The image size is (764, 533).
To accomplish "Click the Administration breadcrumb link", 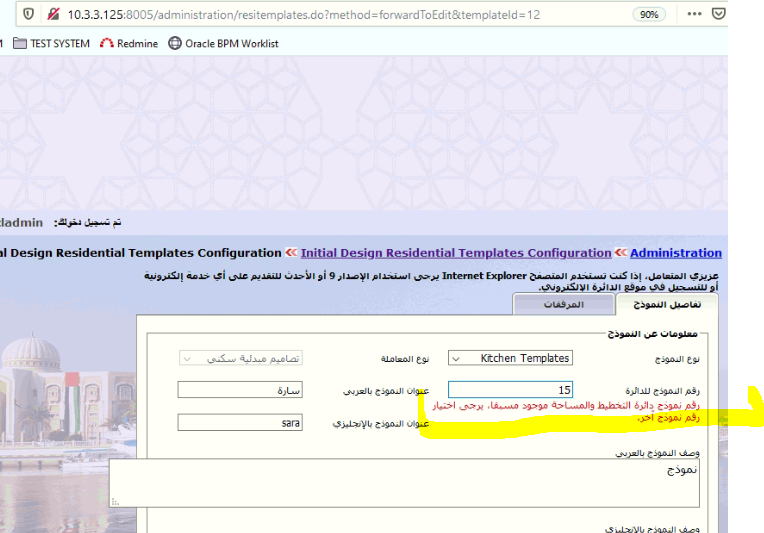I will coord(675,253).
